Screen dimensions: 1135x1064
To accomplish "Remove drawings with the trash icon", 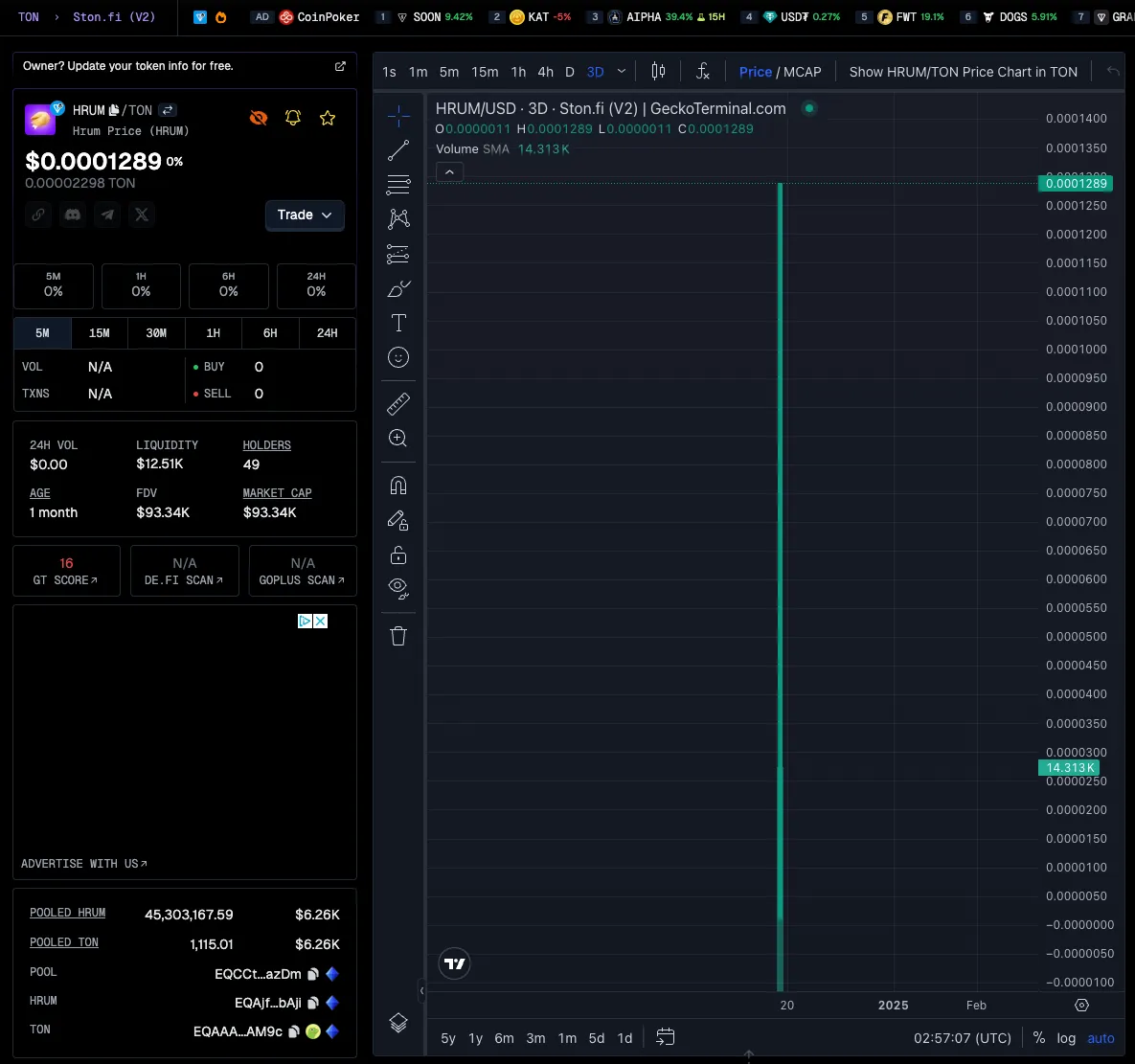I will (x=398, y=636).
